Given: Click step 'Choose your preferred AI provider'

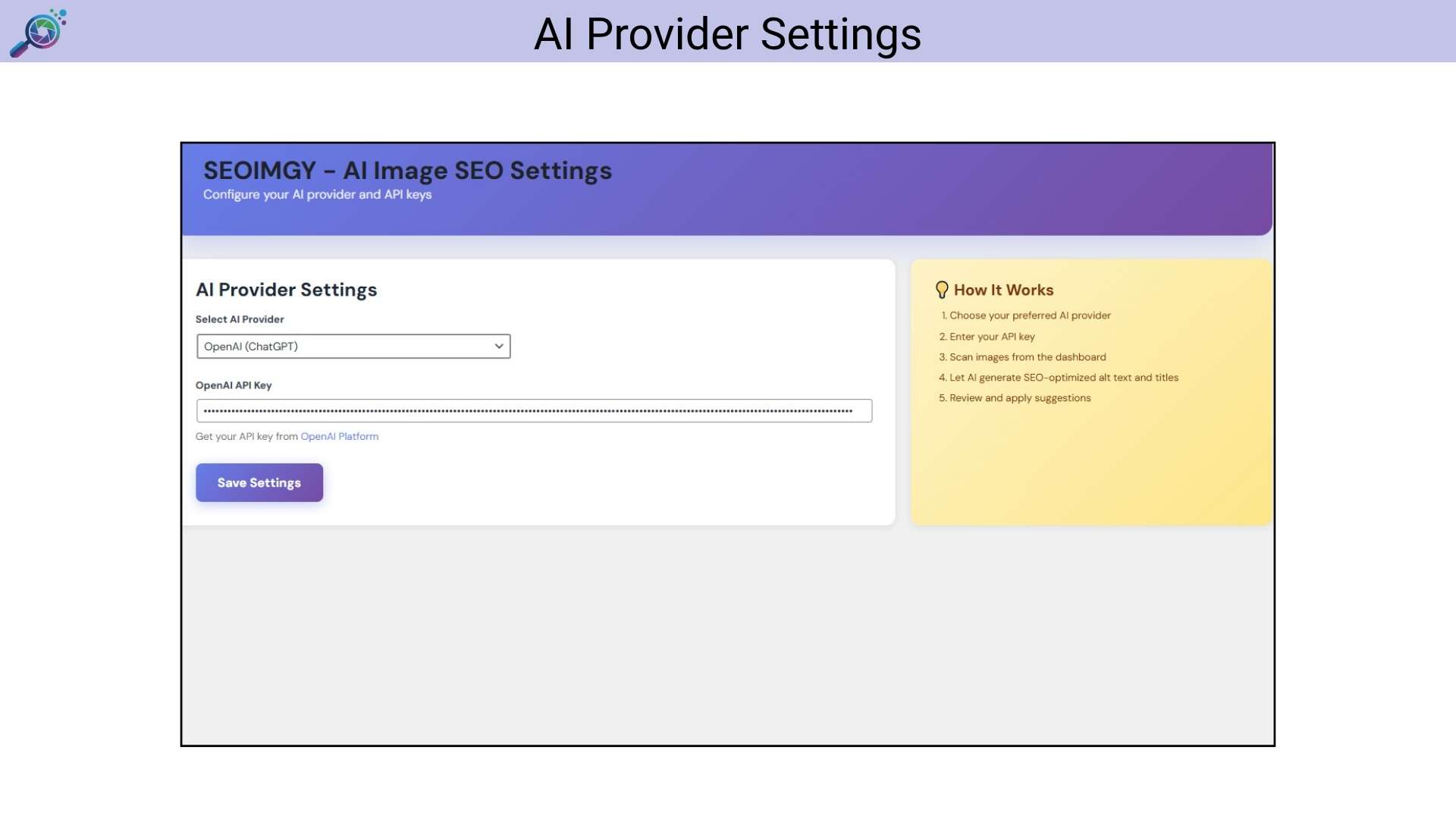Looking at the screenshot, I should coord(1030,315).
